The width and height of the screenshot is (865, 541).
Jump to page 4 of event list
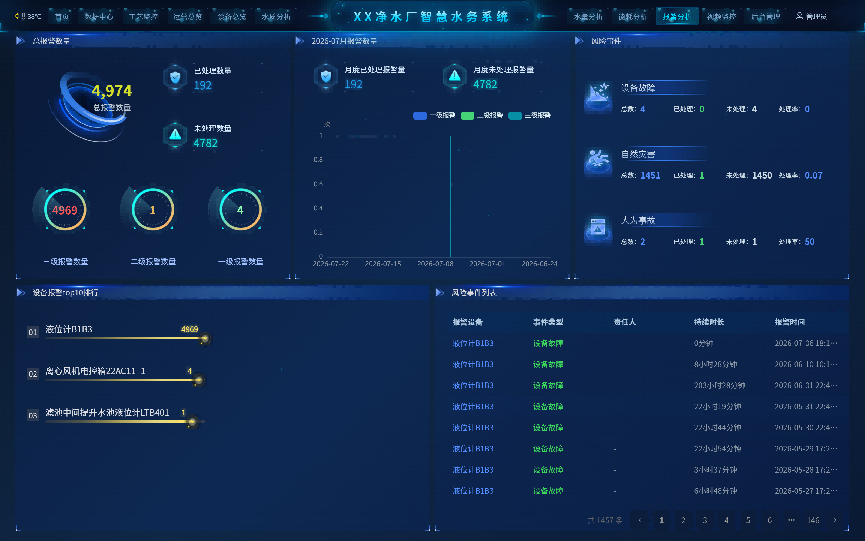[726, 520]
